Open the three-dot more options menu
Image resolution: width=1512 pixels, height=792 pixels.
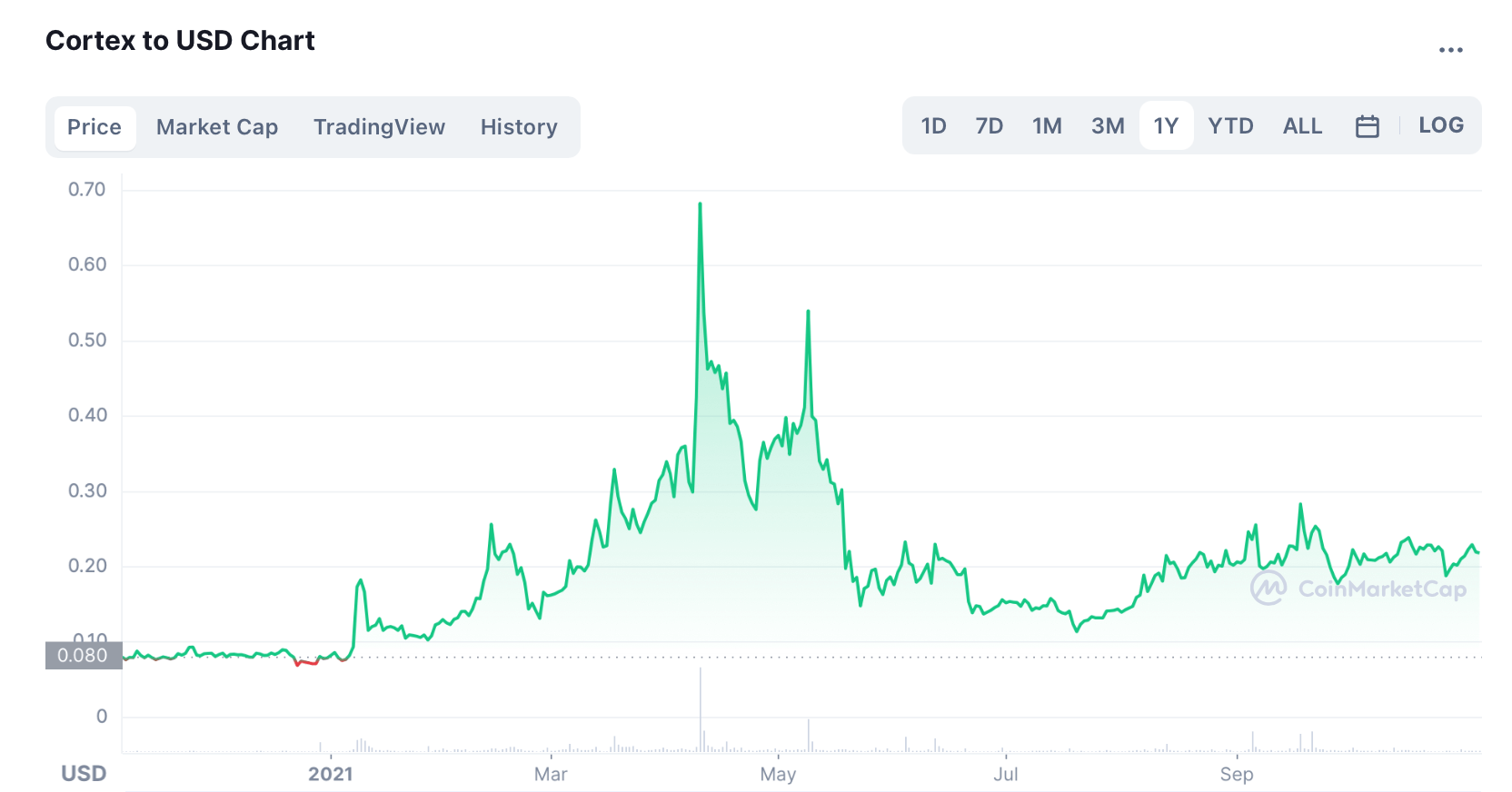(x=1450, y=50)
